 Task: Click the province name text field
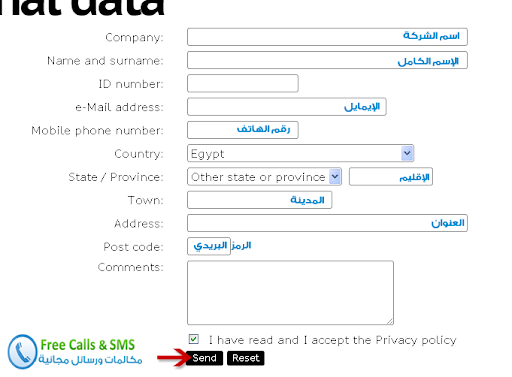391,177
